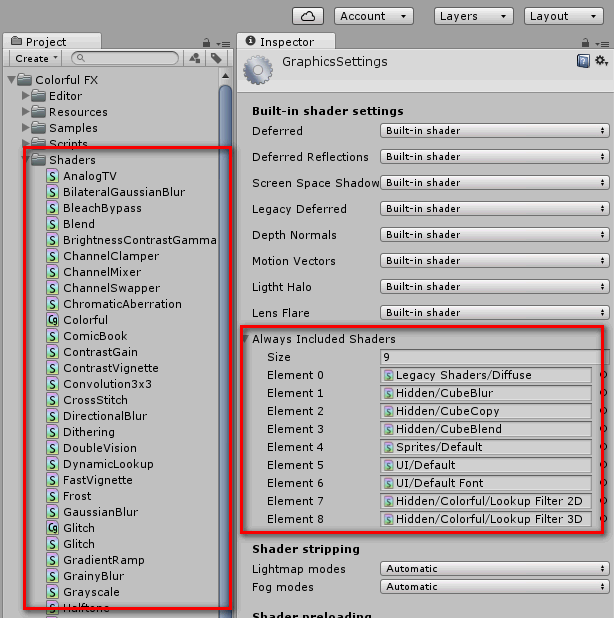Screen dimensions: 614x618
Task: Open the Lens Flare shader dropdown
Action: coord(495,313)
